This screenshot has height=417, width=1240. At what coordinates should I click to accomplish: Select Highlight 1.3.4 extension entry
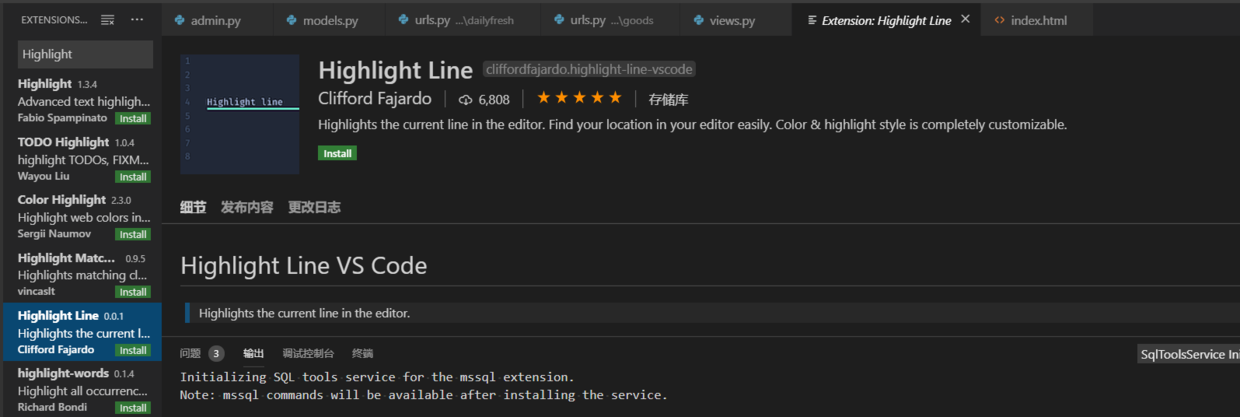(x=81, y=100)
